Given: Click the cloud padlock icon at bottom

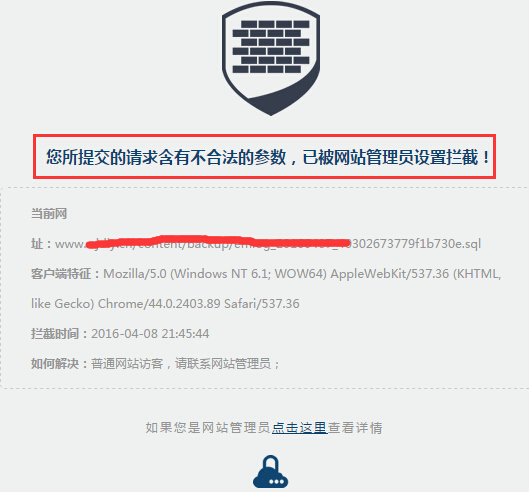Looking at the screenshot, I should [x=270, y=472].
